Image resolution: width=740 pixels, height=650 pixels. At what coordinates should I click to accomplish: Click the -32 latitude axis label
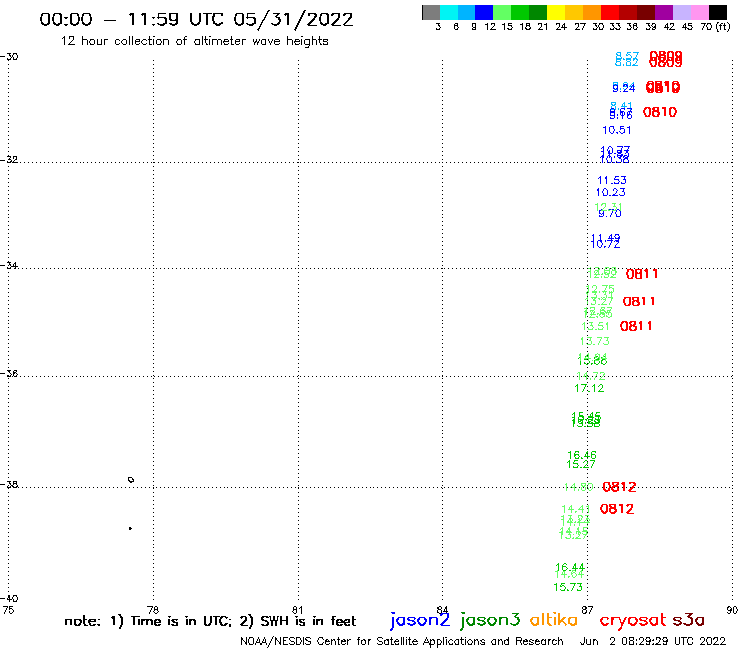pyautogui.click(x=9, y=159)
